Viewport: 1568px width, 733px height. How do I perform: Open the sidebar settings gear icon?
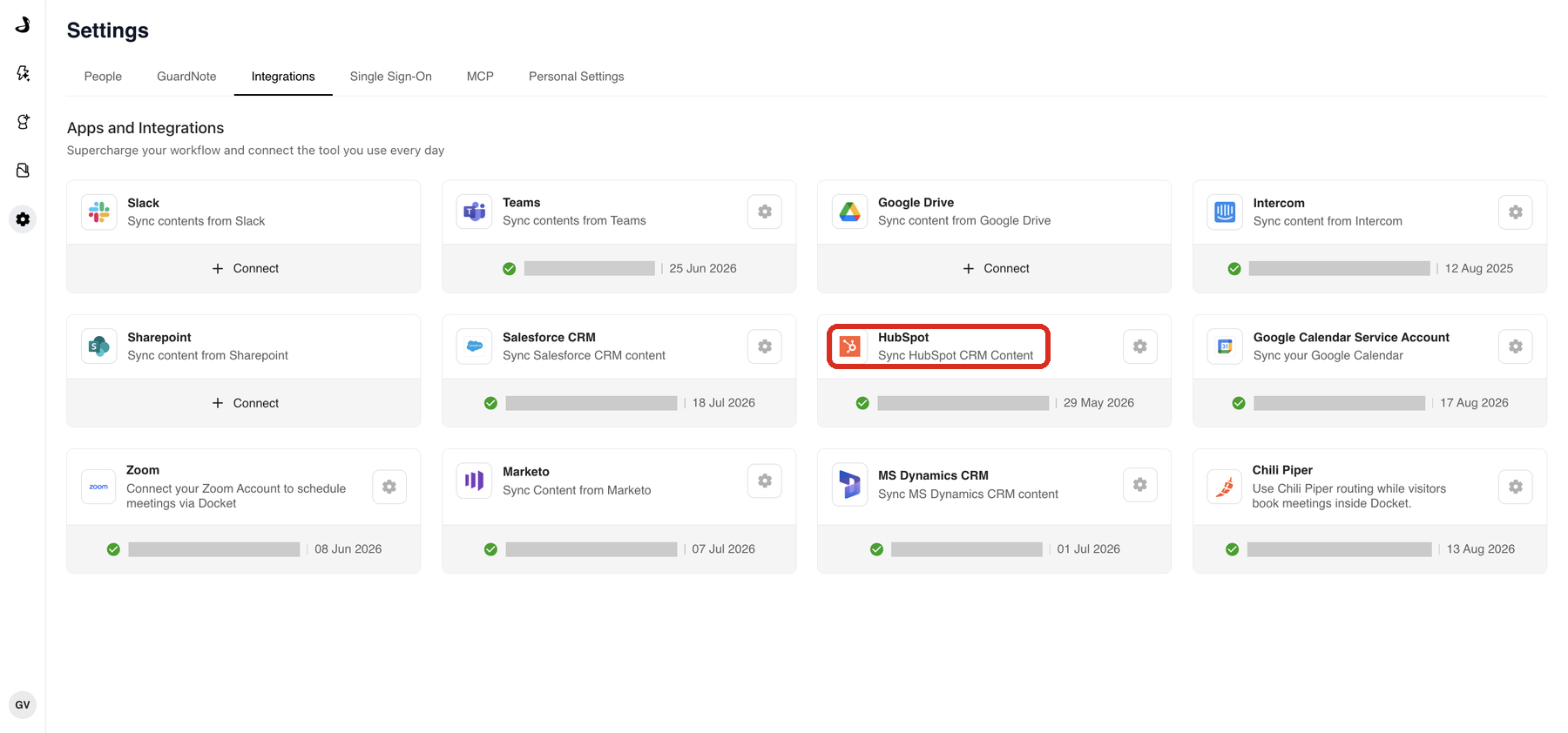(23, 219)
